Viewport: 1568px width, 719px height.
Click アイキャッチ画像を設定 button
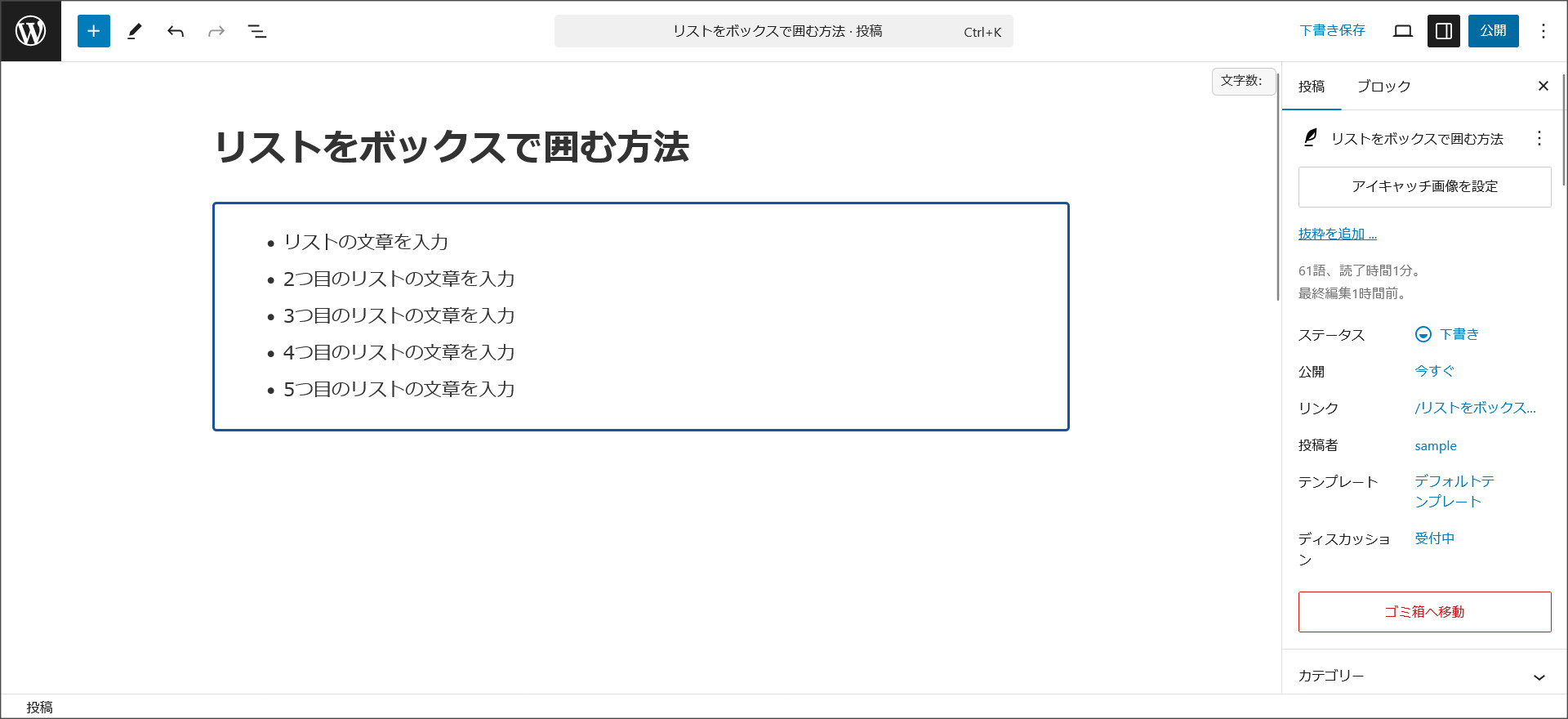[x=1425, y=187]
